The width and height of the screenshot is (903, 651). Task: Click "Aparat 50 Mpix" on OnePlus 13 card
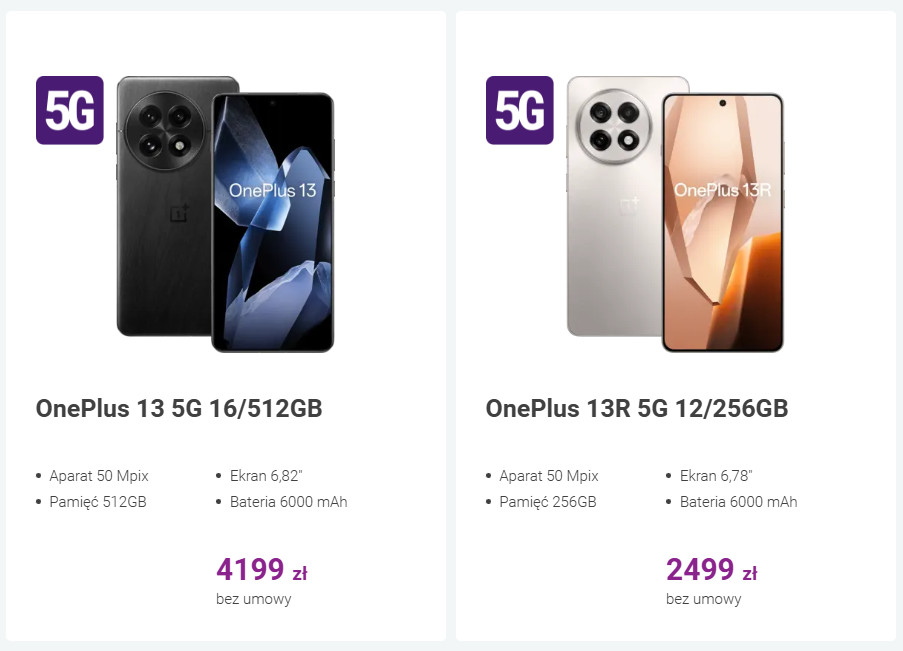pos(99,476)
